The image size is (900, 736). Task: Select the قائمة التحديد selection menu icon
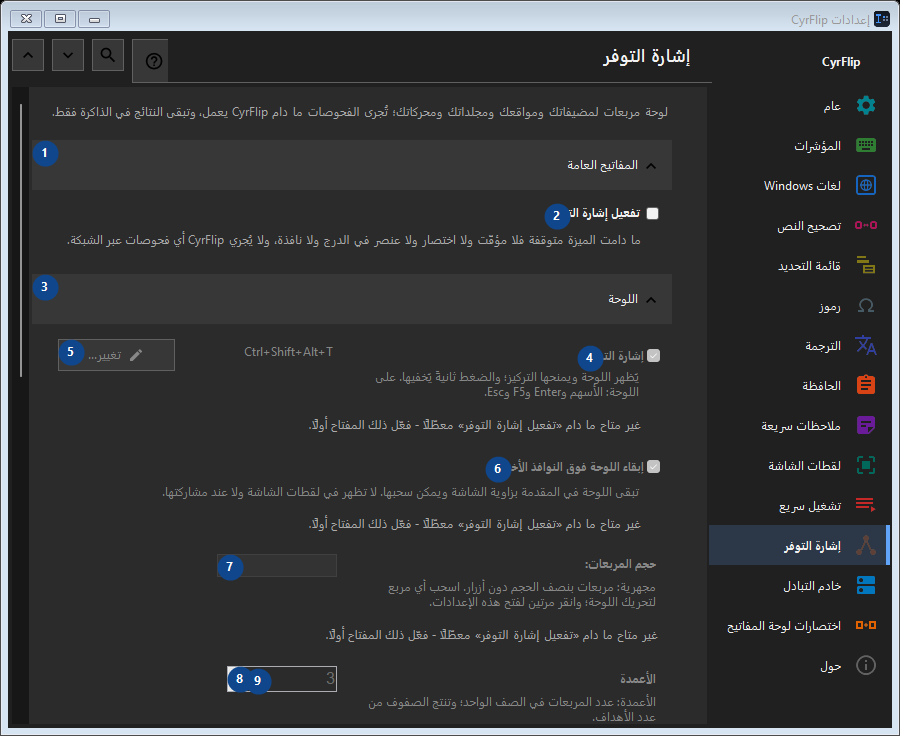click(866, 265)
